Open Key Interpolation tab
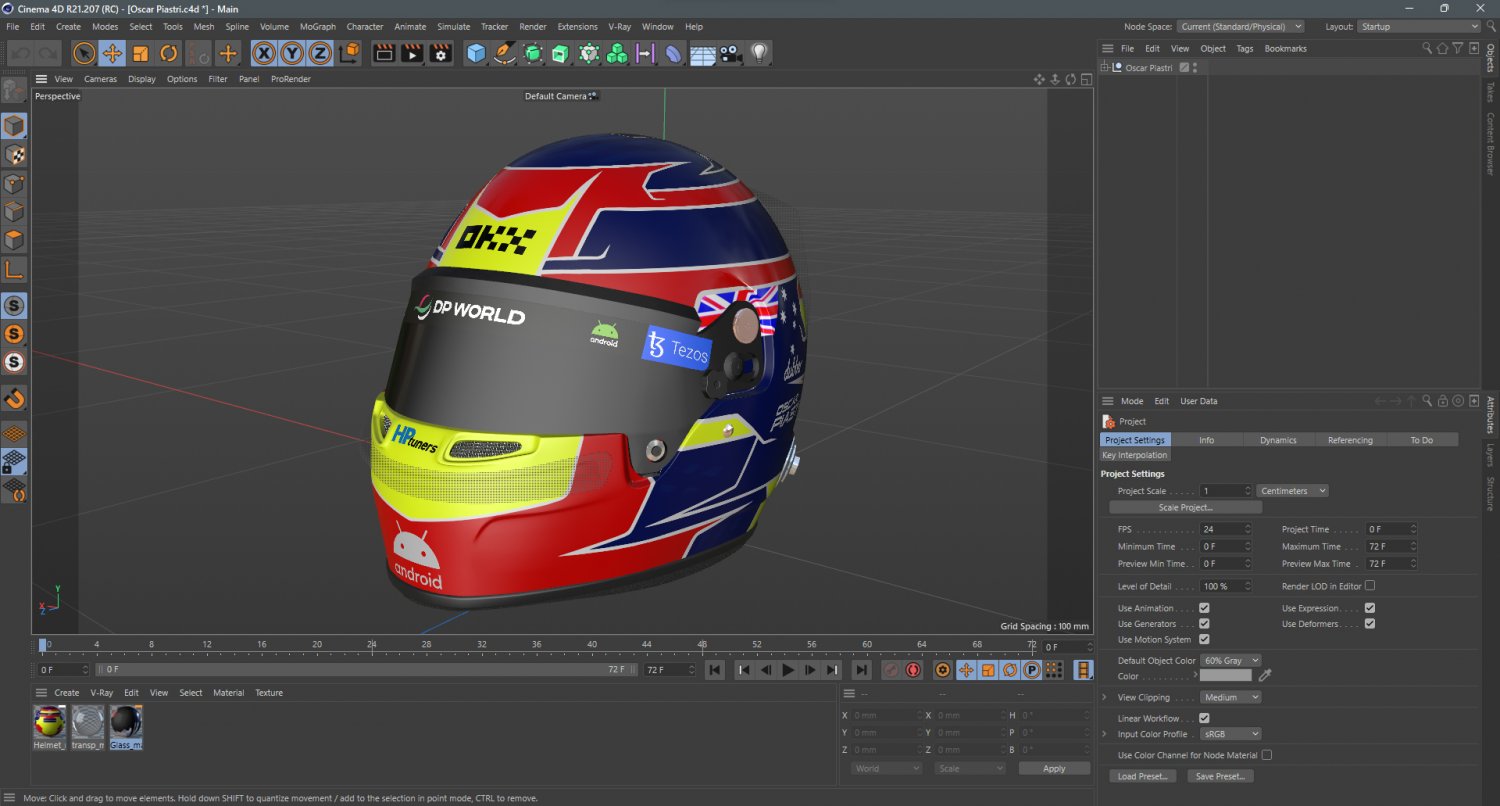This screenshot has width=1500, height=806. [1135, 455]
